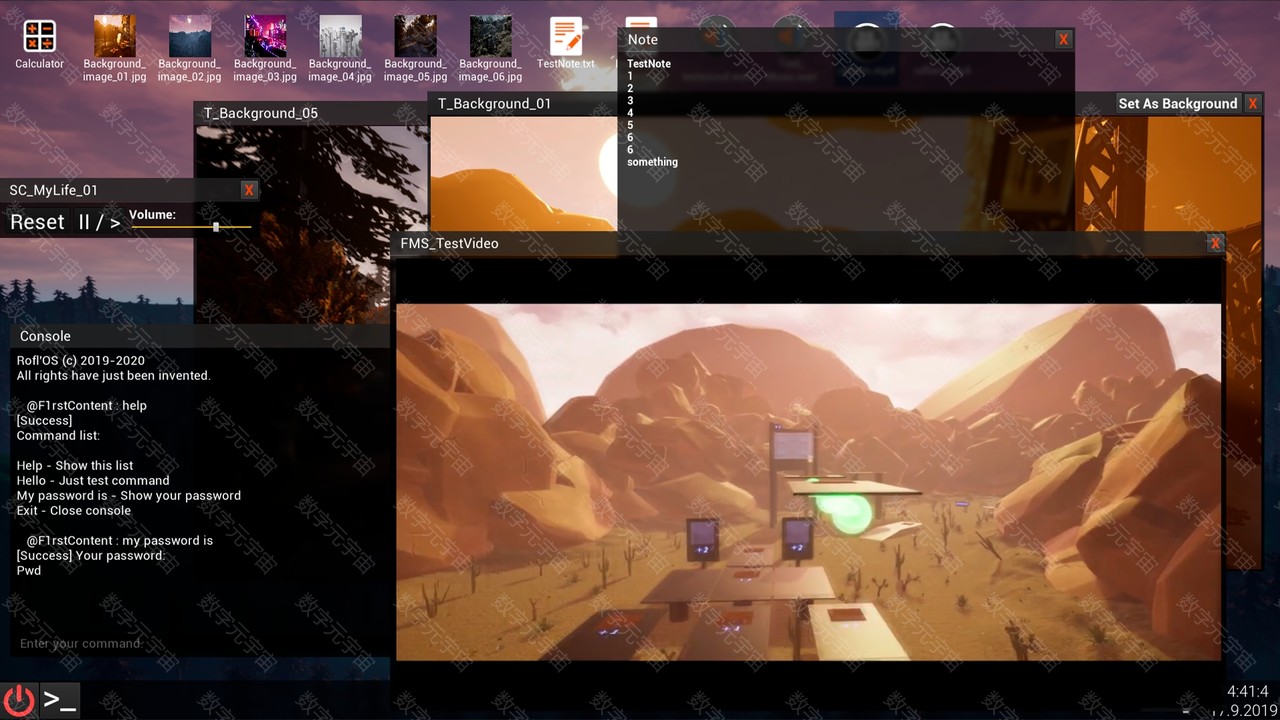Close the FMS_TestVideo window
The width and height of the screenshot is (1280, 720).
click(x=1215, y=243)
